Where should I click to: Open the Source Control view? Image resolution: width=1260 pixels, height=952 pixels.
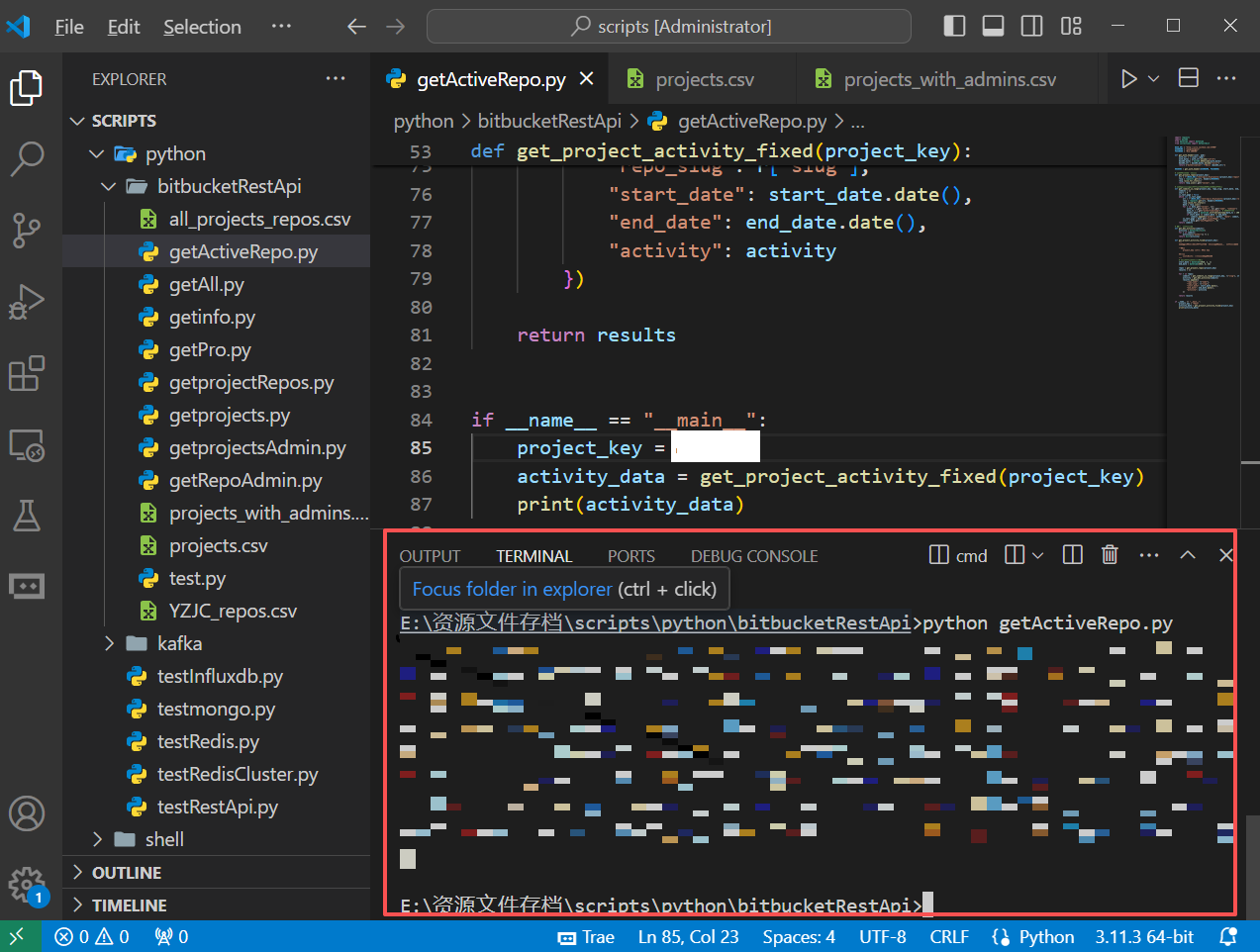point(27,230)
